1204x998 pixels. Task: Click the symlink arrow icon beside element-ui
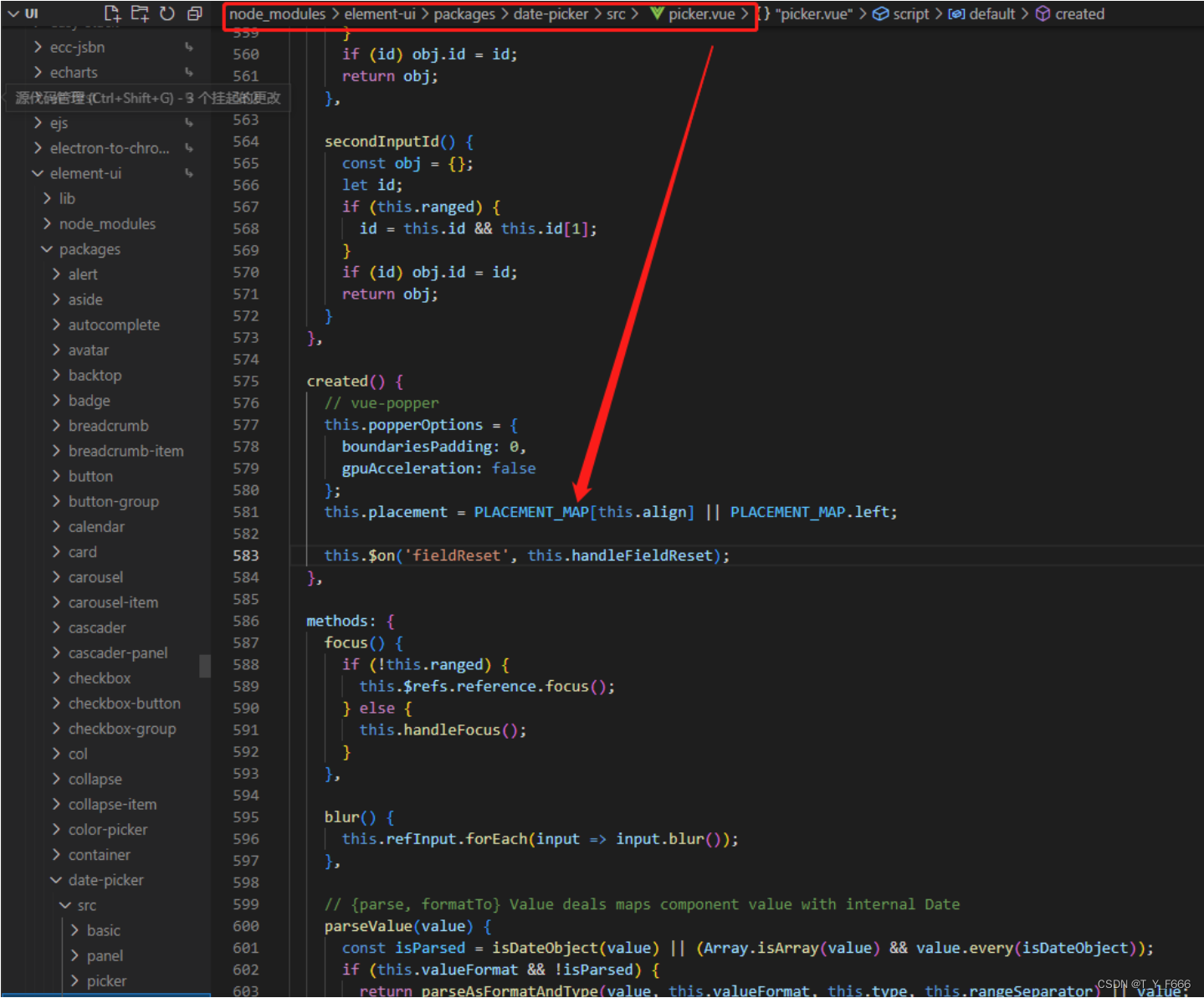(x=189, y=173)
